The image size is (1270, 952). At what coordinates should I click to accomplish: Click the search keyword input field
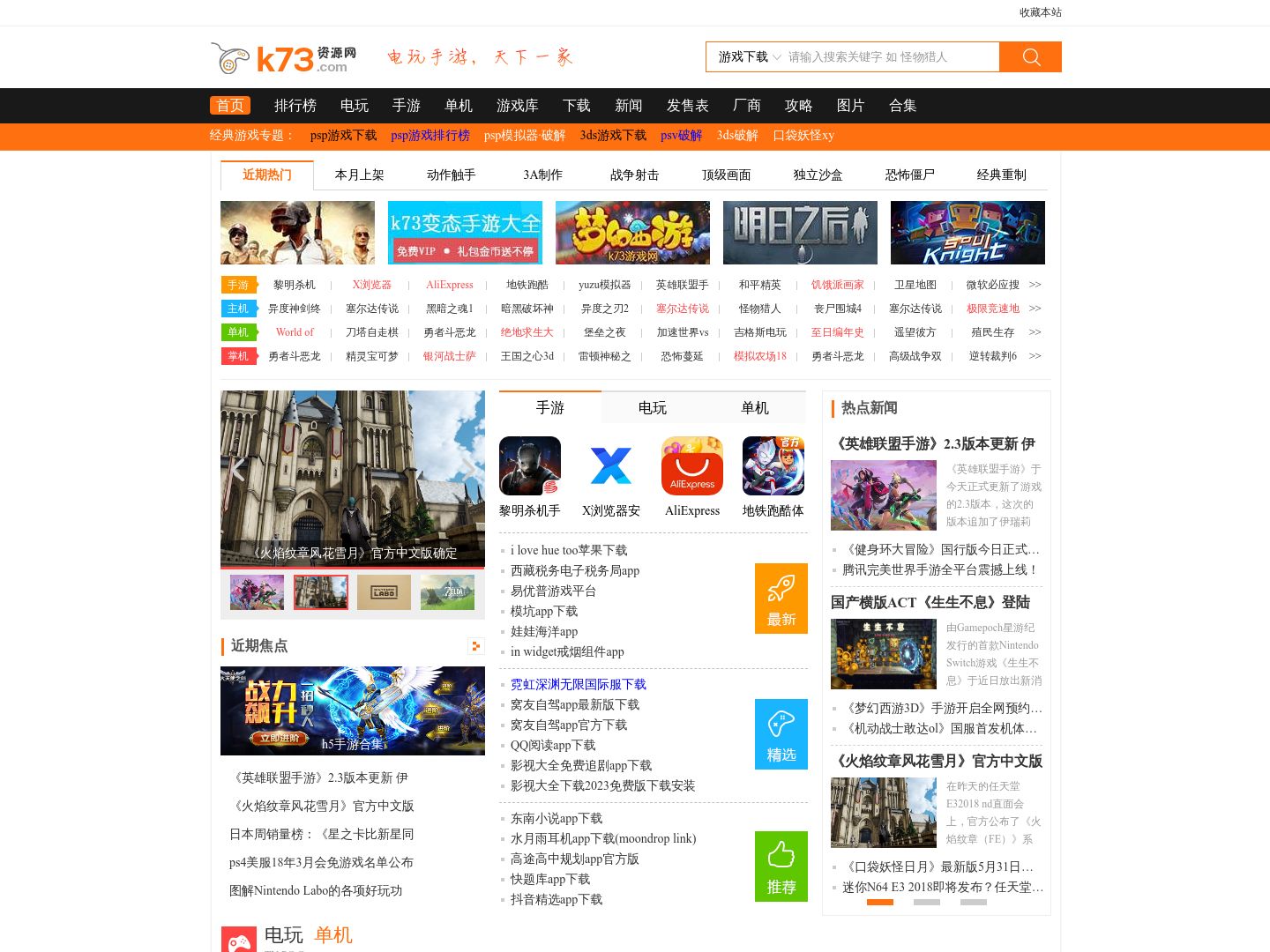pos(891,57)
